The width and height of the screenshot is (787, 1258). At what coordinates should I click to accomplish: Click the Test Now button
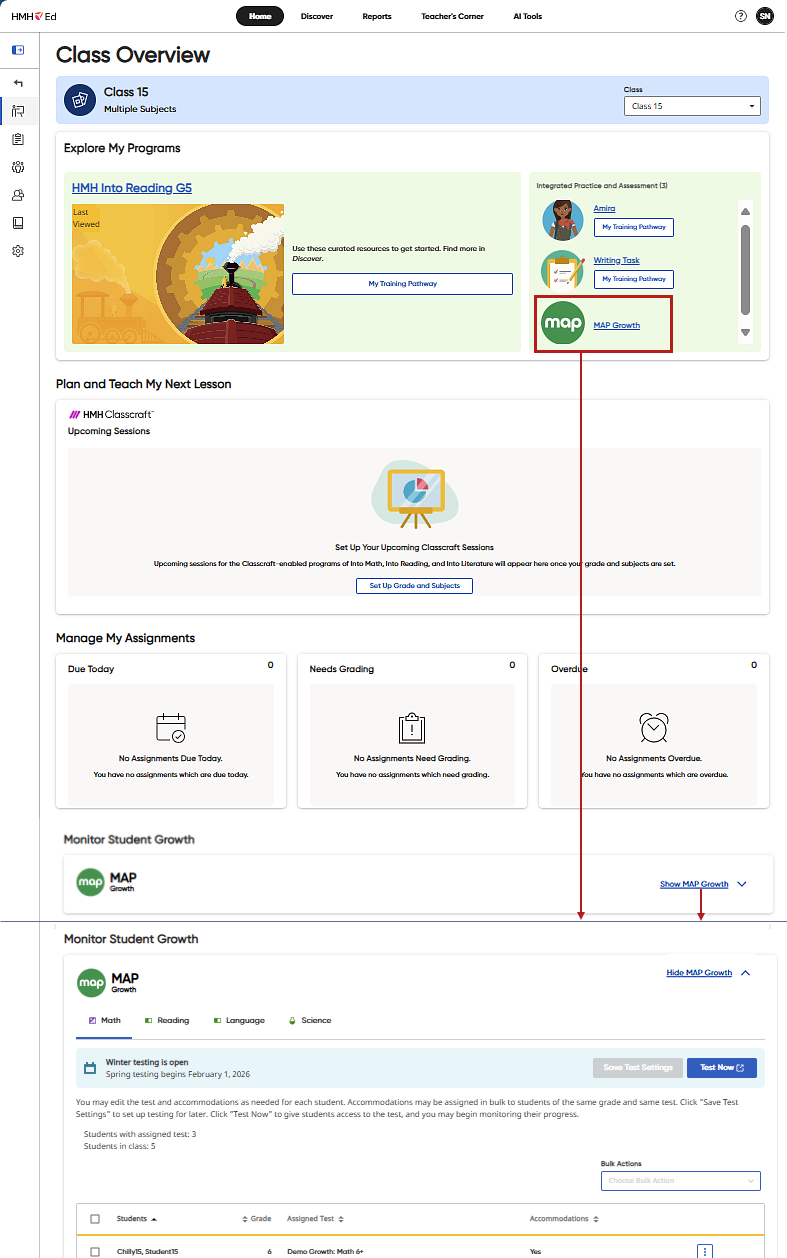pyautogui.click(x=721, y=1067)
